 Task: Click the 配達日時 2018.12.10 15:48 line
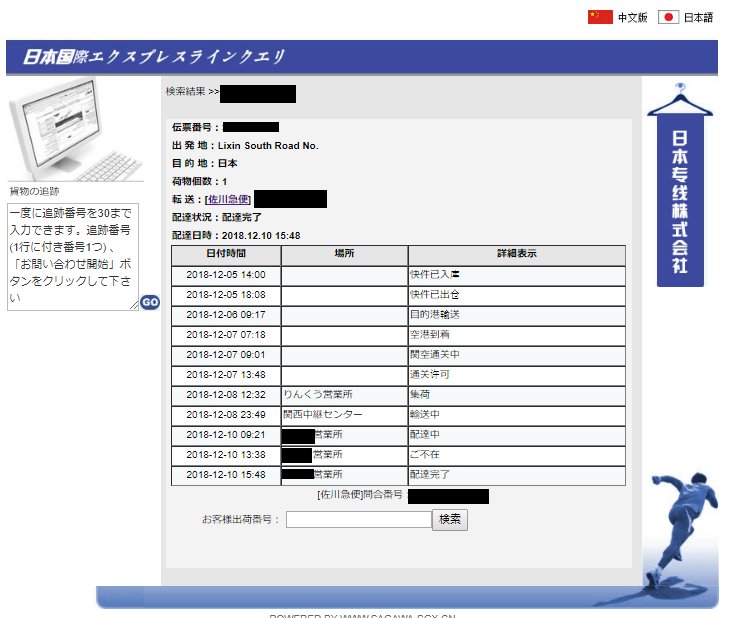point(236,235)
